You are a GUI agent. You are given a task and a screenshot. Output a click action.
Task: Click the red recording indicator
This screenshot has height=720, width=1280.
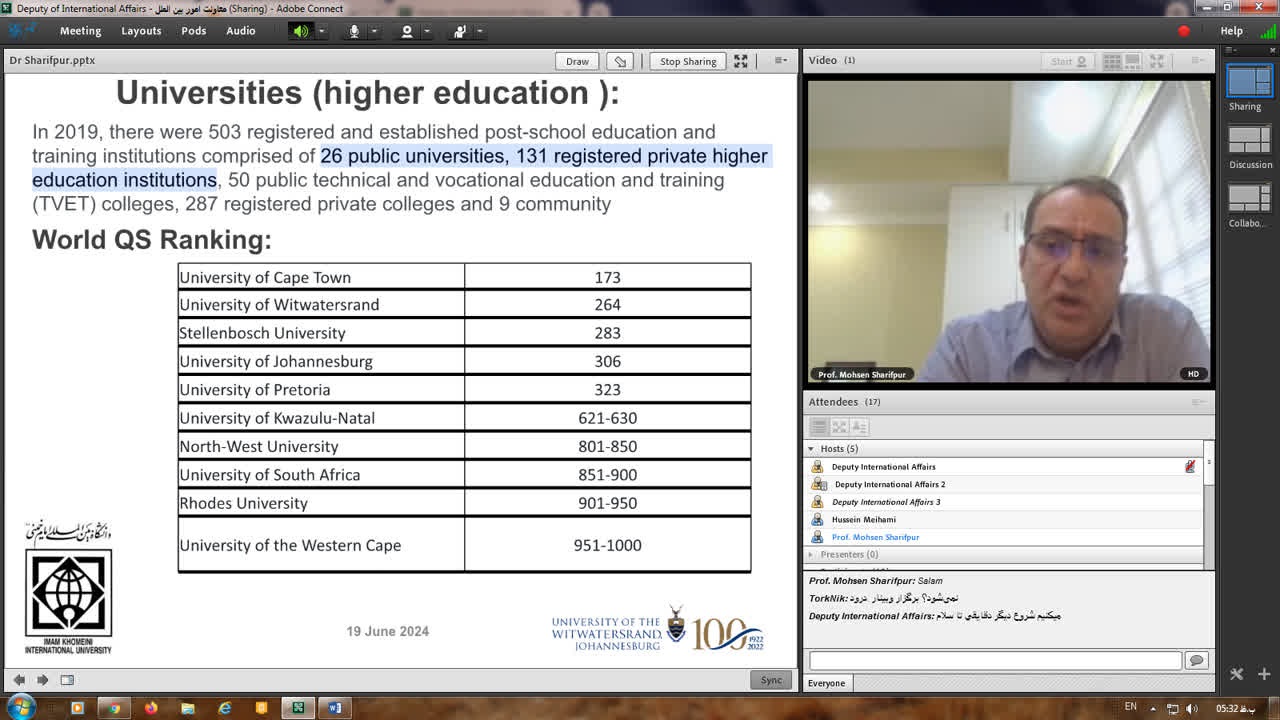(1184, 31)
